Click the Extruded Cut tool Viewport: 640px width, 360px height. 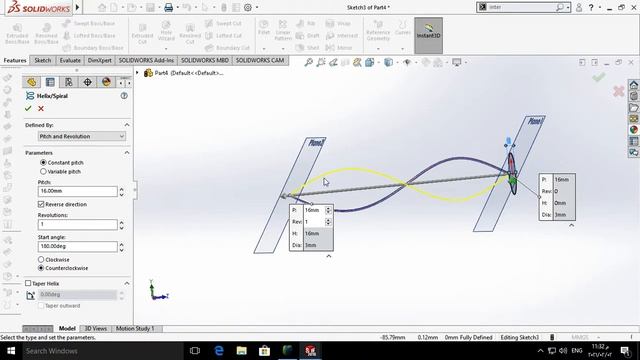coord(142,33)
